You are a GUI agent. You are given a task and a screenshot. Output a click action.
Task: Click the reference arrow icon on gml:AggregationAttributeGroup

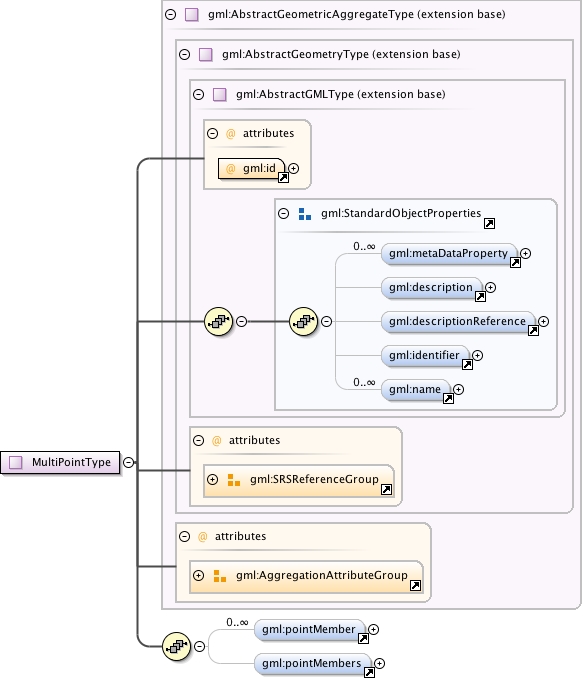[x=415, y=585]
